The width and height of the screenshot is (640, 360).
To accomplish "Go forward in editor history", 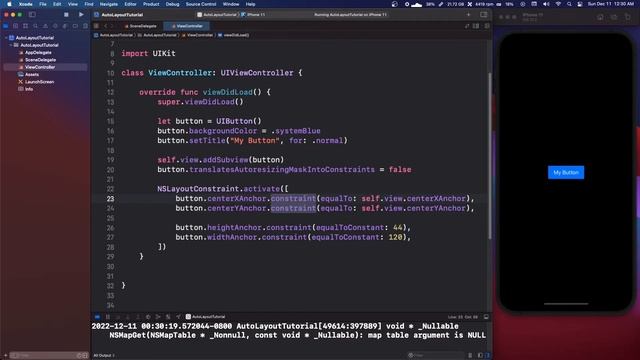I will click(x=112, y=26).
